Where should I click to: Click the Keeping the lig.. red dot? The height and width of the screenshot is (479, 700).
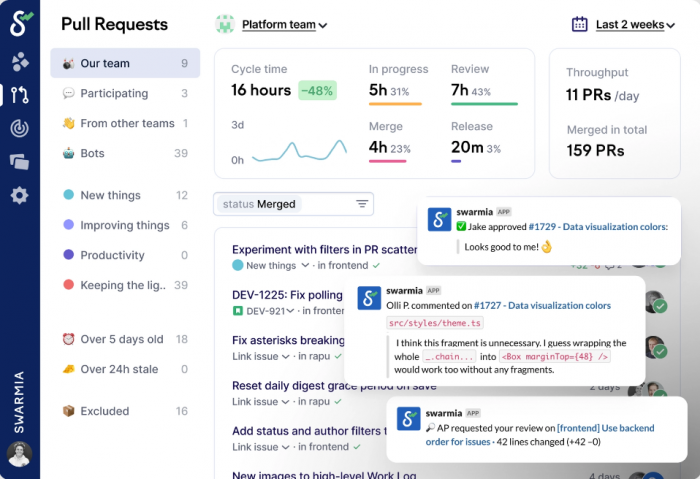pyautogui.click(x=68, y=284)
